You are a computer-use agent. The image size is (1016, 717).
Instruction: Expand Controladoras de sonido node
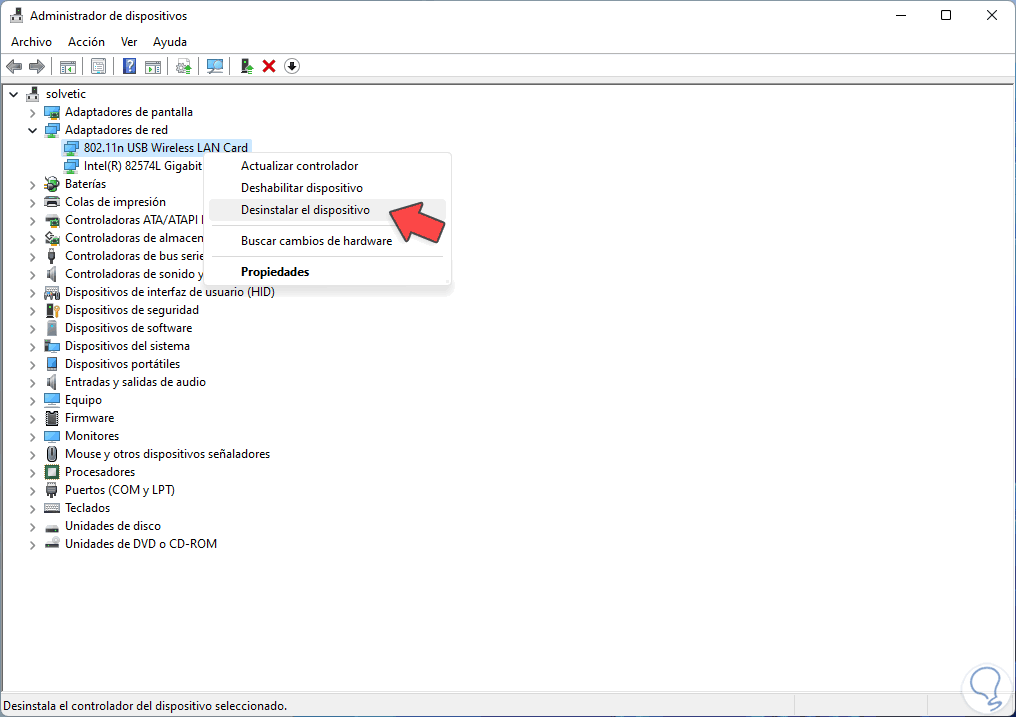[x=32, y=275]
